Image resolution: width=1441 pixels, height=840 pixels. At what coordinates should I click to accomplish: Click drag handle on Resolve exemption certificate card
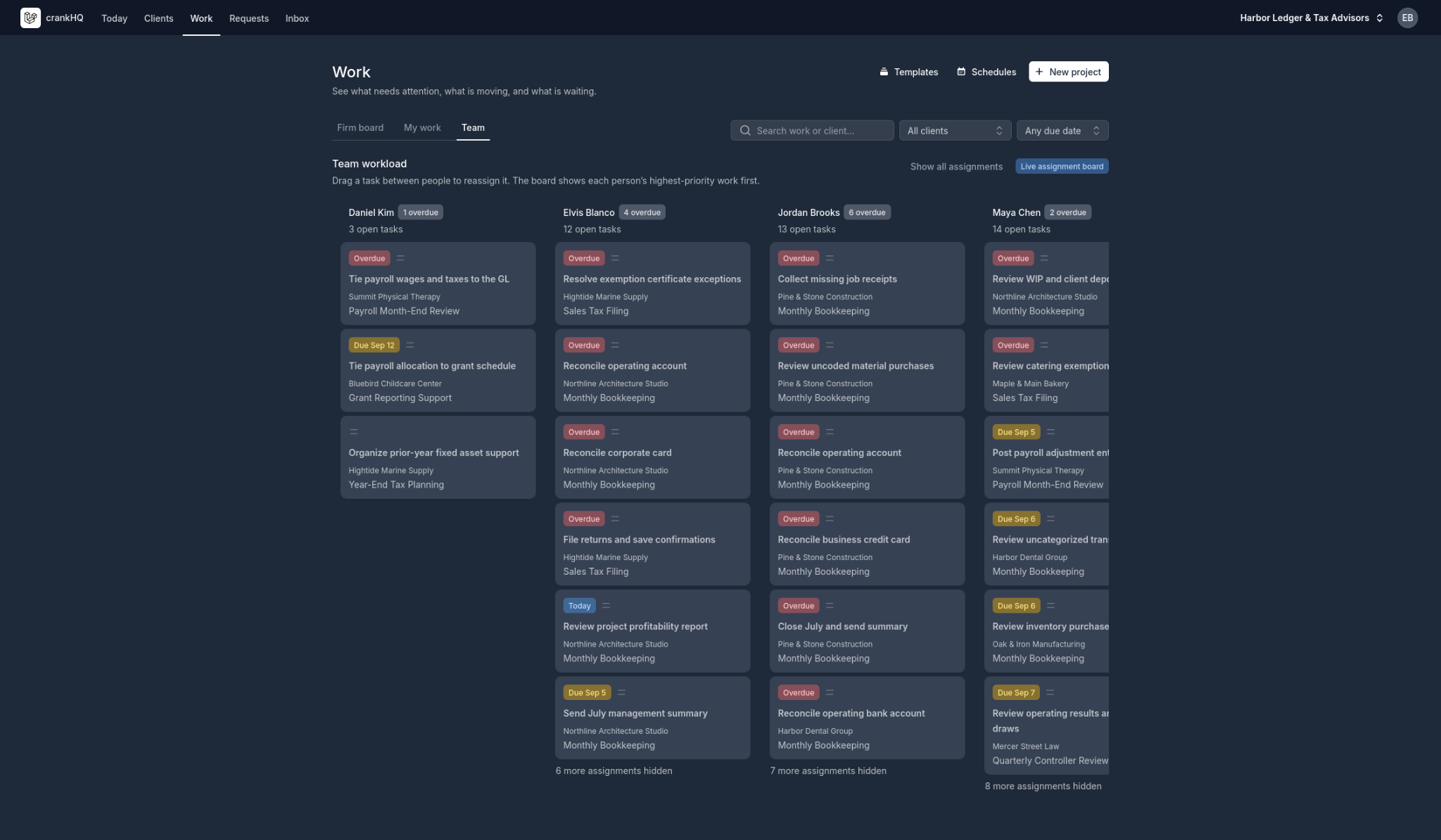point(615,258)
